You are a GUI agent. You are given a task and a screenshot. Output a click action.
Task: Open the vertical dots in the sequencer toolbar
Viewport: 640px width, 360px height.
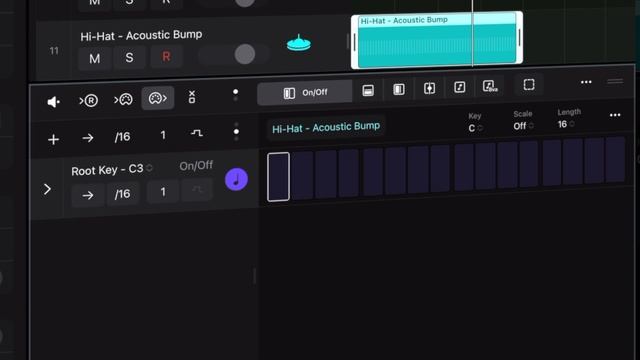tap(236, 95)
